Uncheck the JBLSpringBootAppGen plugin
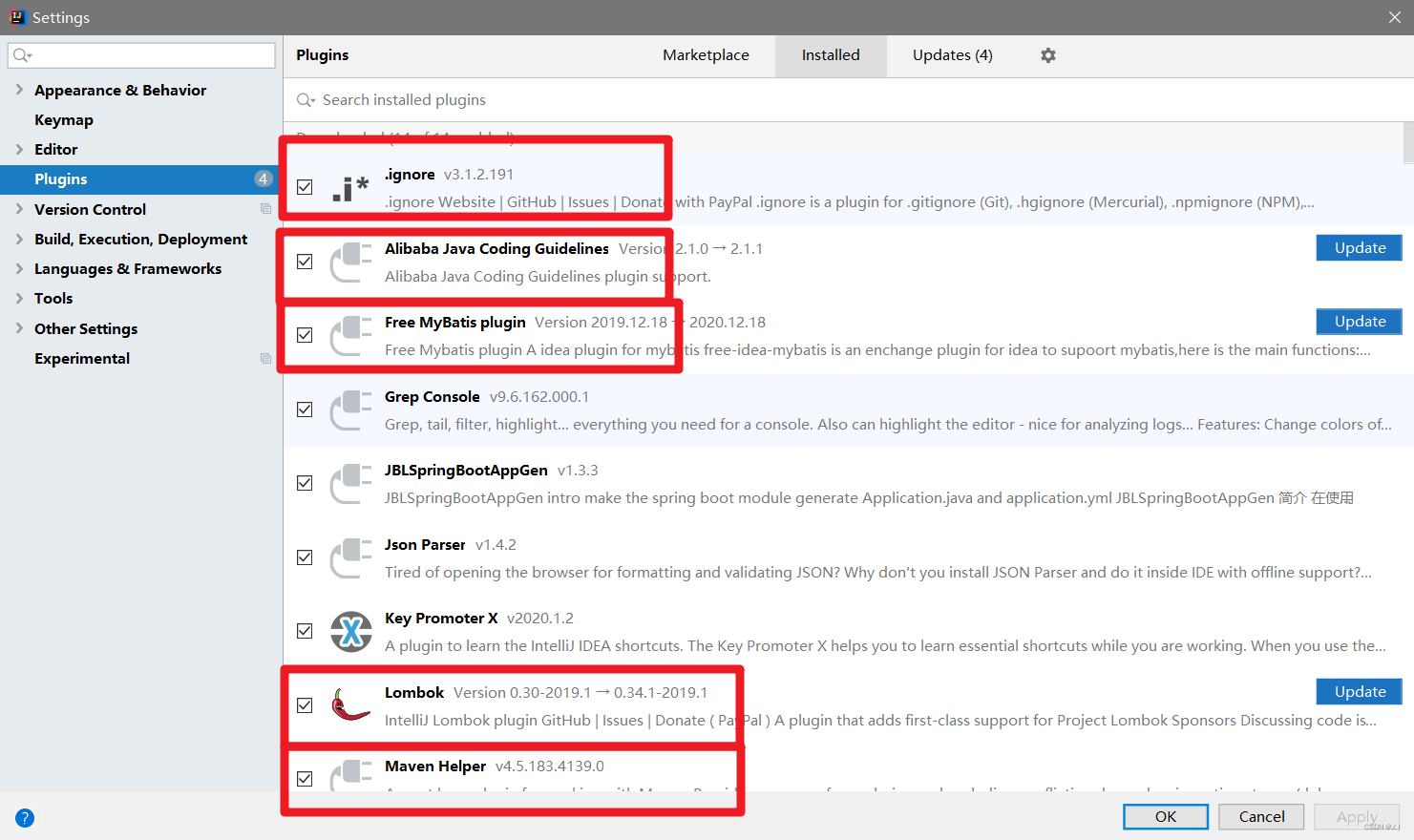Image resolution: width=1414 pixels, height=840 pixels. point(305,483)
